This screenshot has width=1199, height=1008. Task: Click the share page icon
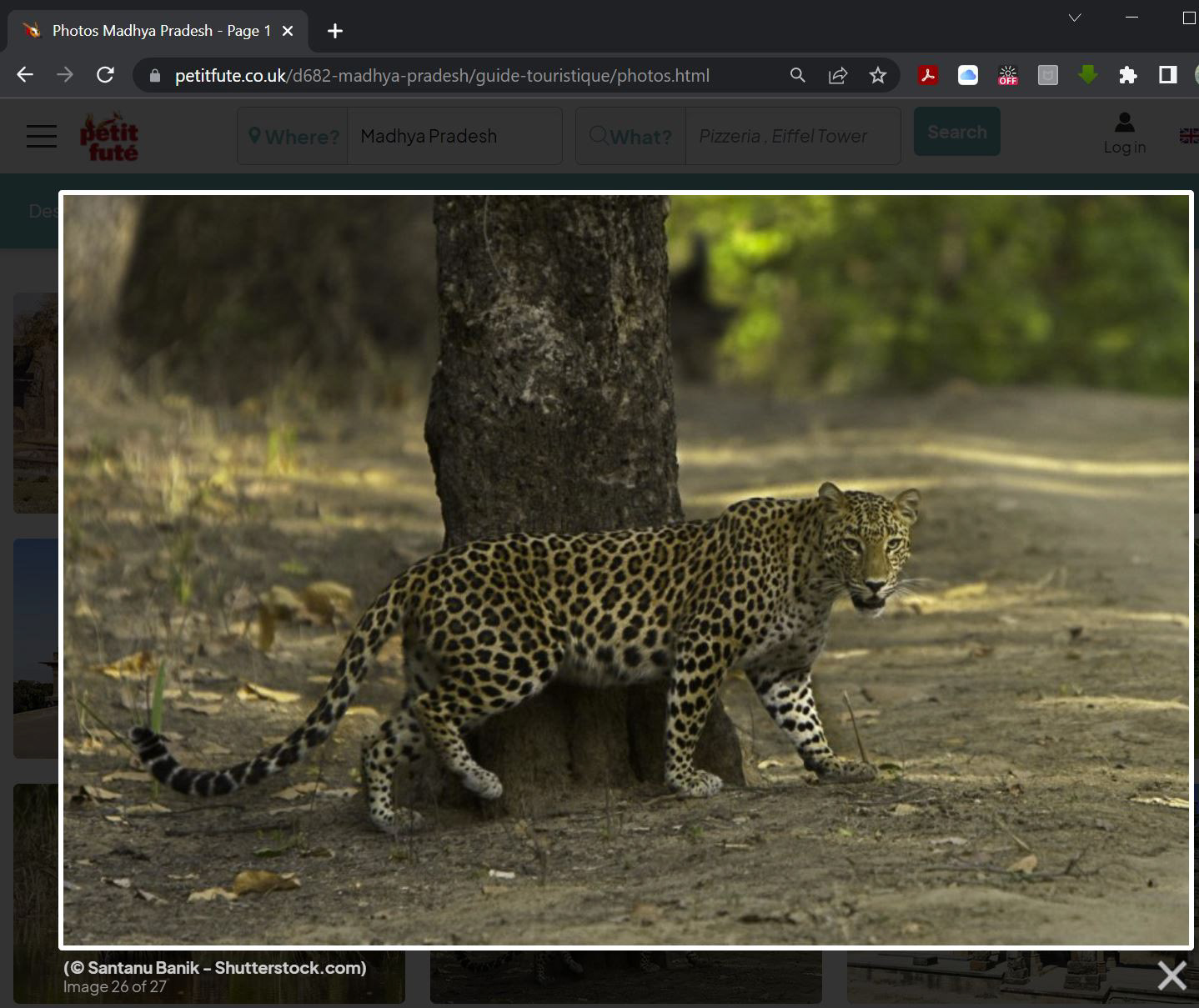point(838,76)
